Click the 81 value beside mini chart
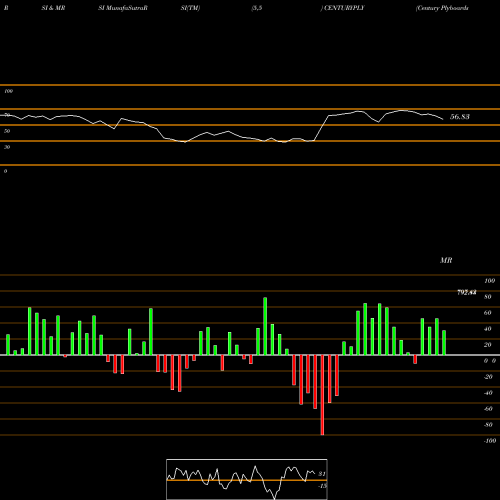 [x=322, y=474]
